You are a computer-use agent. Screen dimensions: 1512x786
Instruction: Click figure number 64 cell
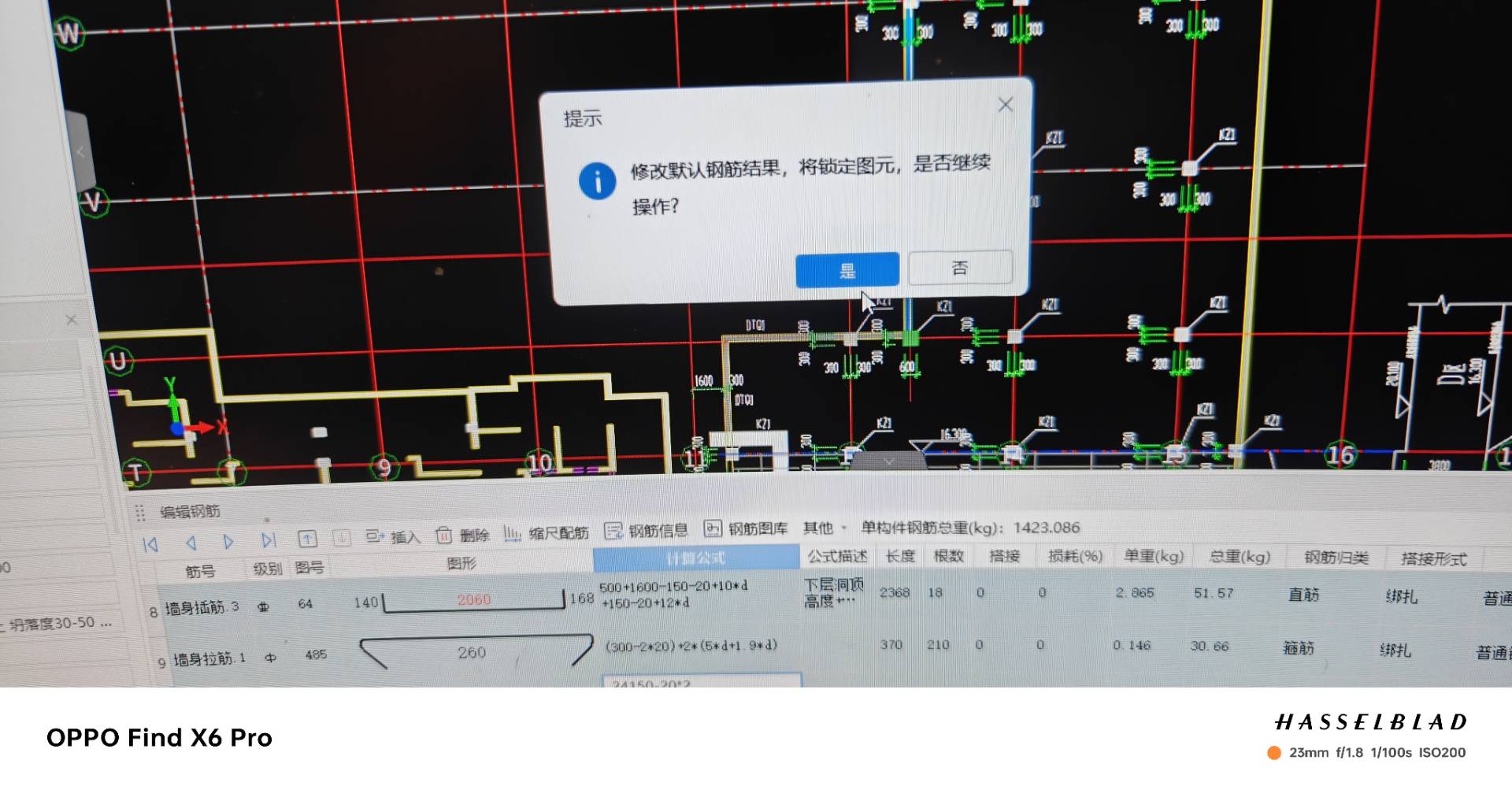(306, 604)
